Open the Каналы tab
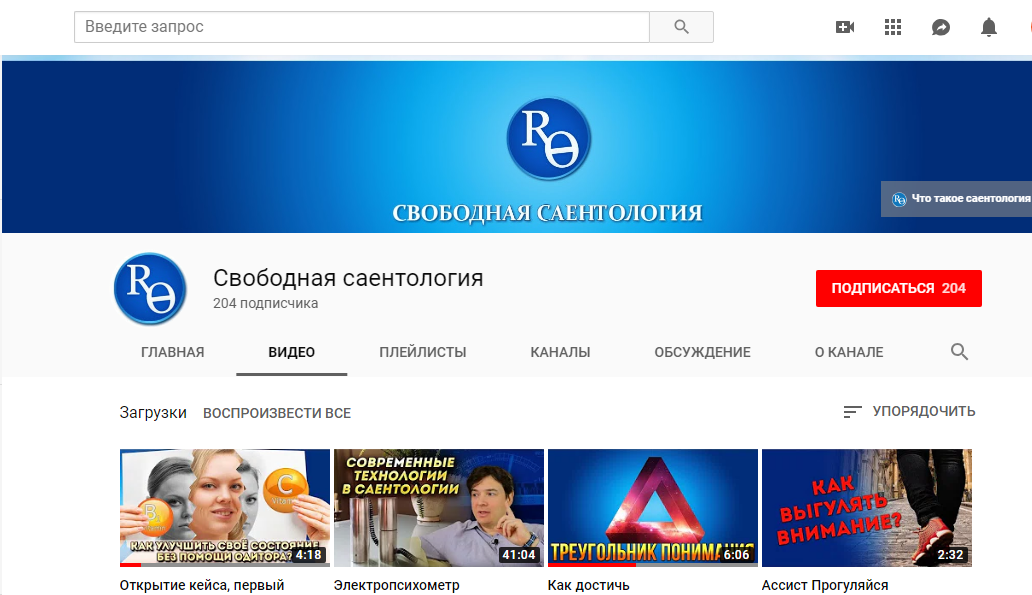The image size is (1032, 595). coord(560,352)
